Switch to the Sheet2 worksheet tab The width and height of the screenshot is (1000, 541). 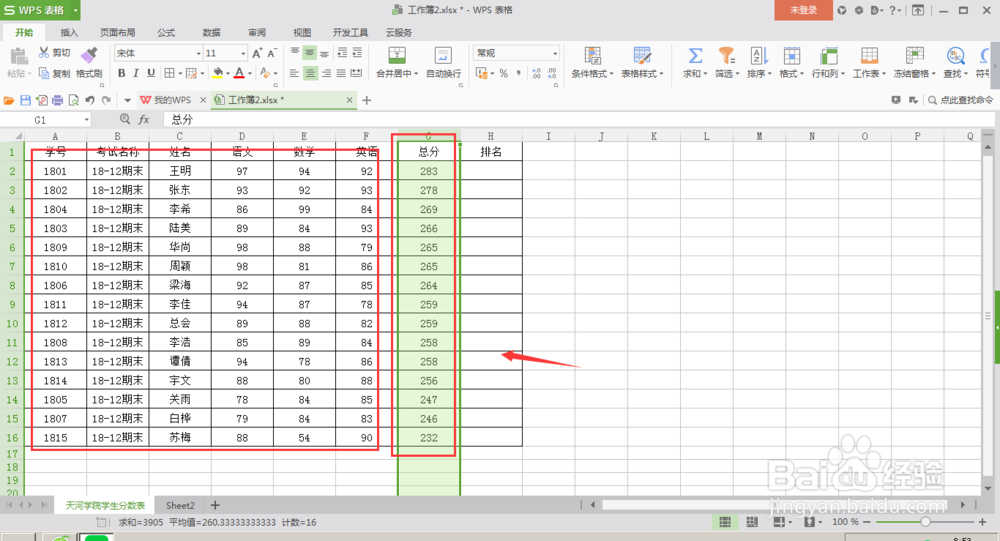(x=180, y=505)
